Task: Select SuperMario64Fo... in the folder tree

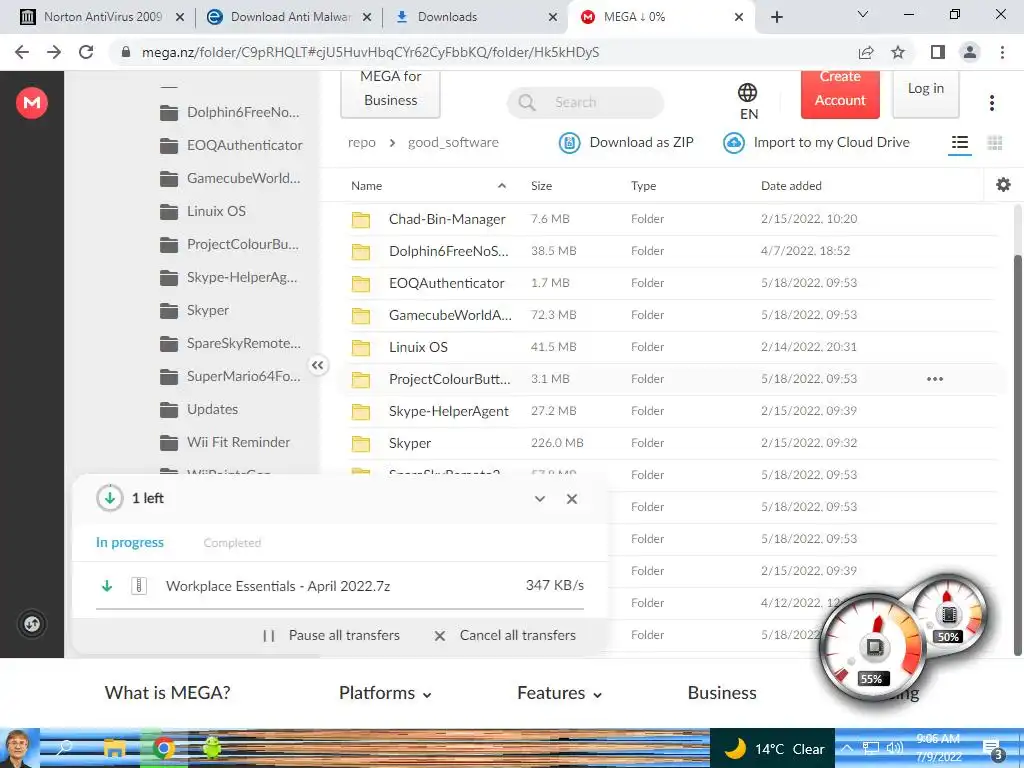Action: [x=231, y=376]
